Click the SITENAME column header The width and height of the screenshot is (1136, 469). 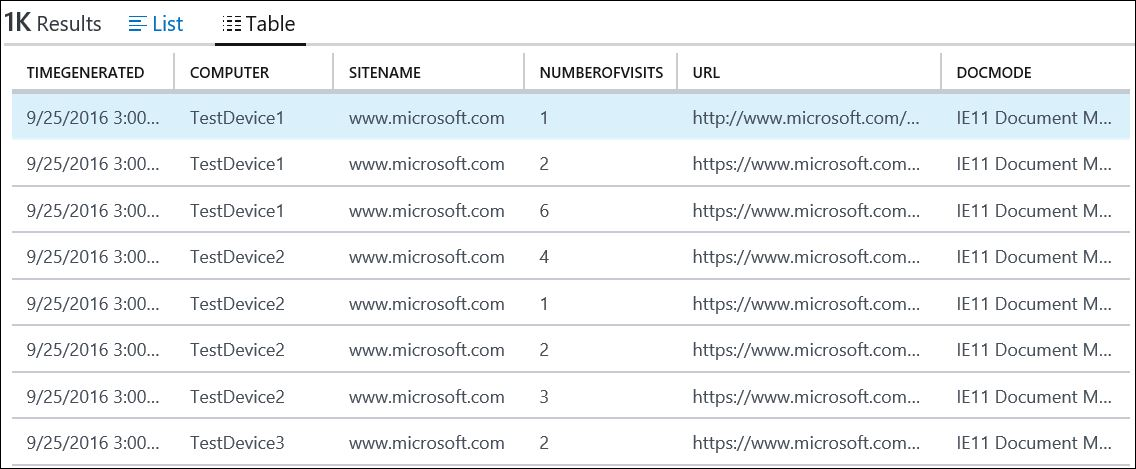384,72
